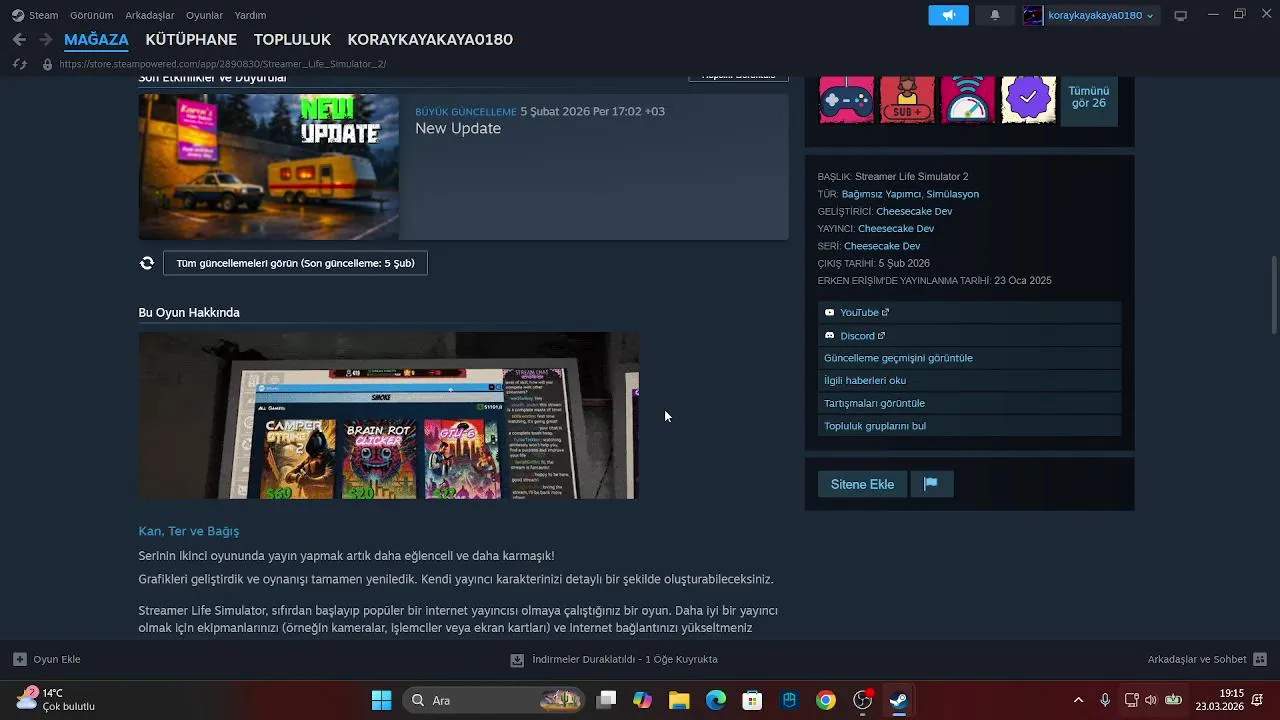Click the Steam taskbar icon
This screenshot has width=1280, height=720.
[899, 700]
